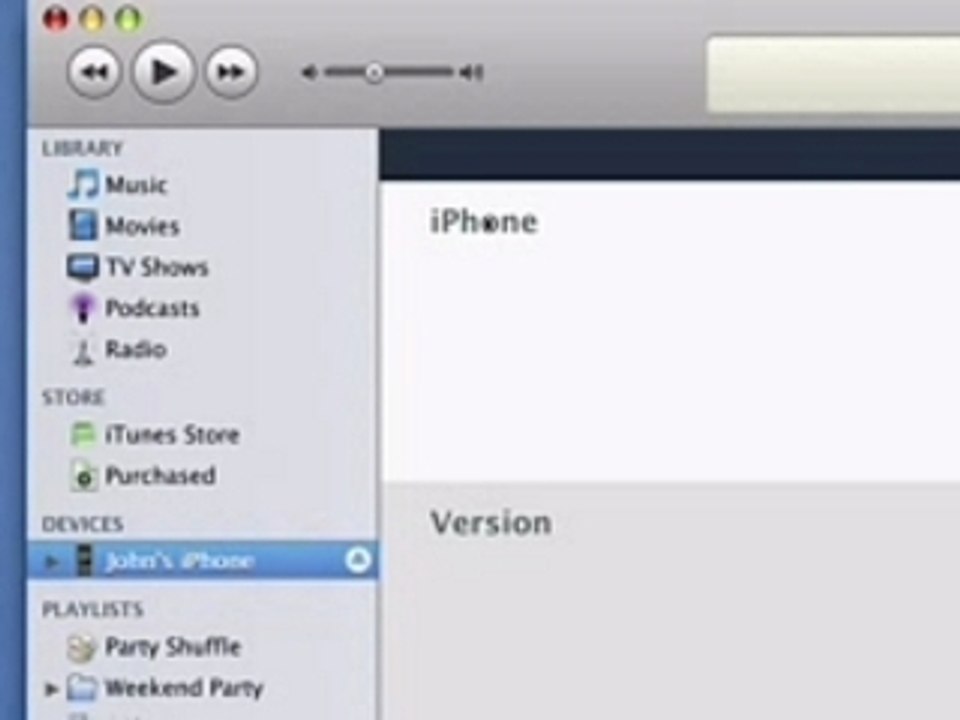This screenshot has width=960, height=720.
Task: Close the iTunes window
Action: 56,18
